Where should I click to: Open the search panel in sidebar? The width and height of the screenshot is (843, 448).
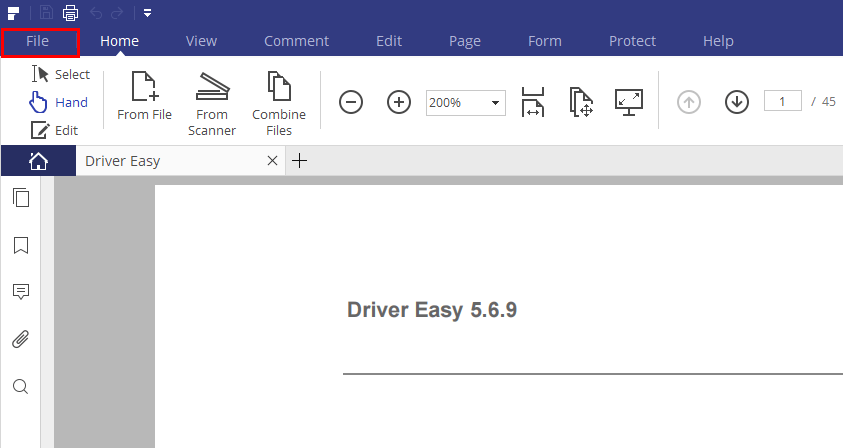(20, 386)
